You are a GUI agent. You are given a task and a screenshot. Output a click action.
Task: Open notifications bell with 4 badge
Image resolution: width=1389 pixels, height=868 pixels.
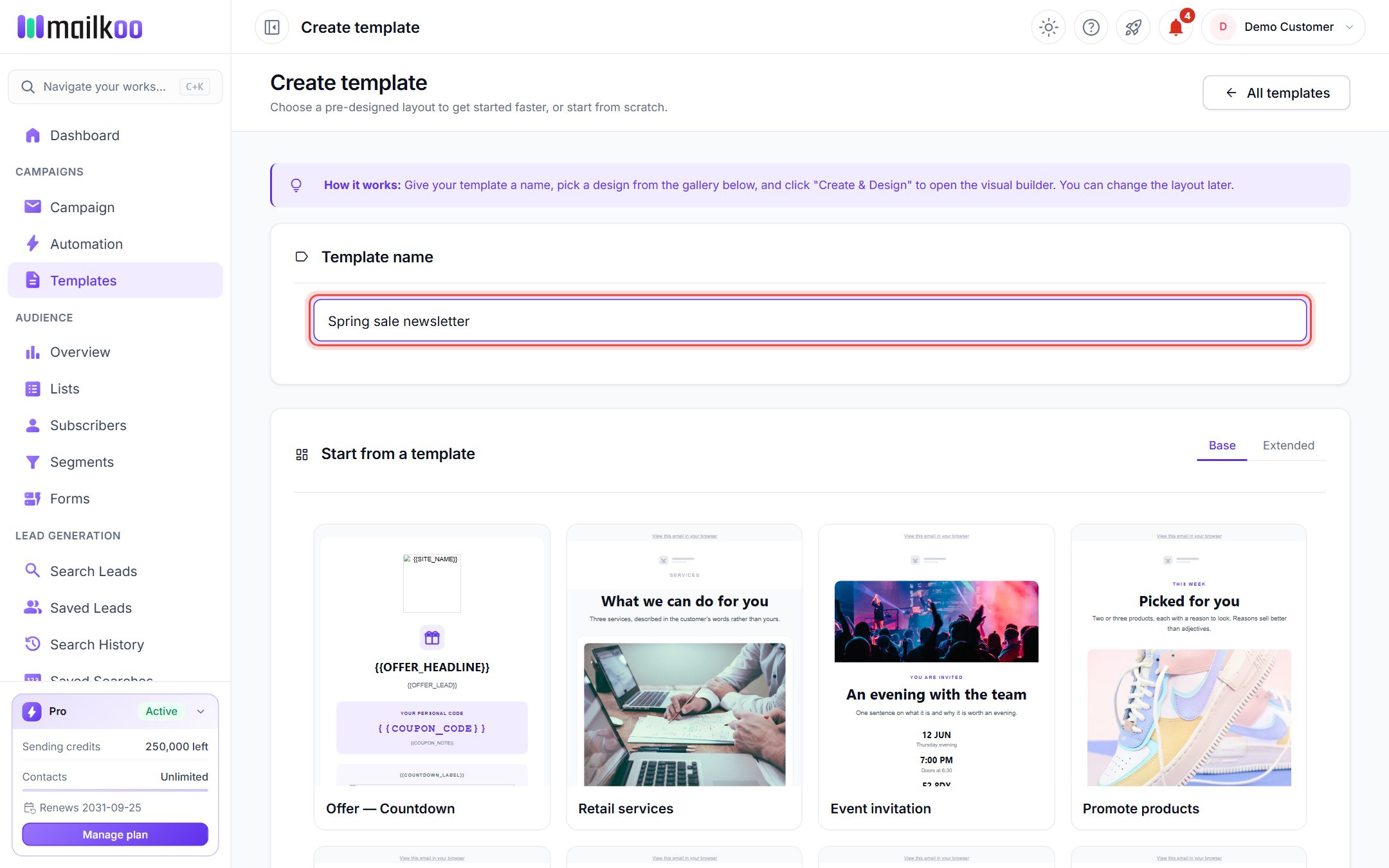coord(1176,27)
